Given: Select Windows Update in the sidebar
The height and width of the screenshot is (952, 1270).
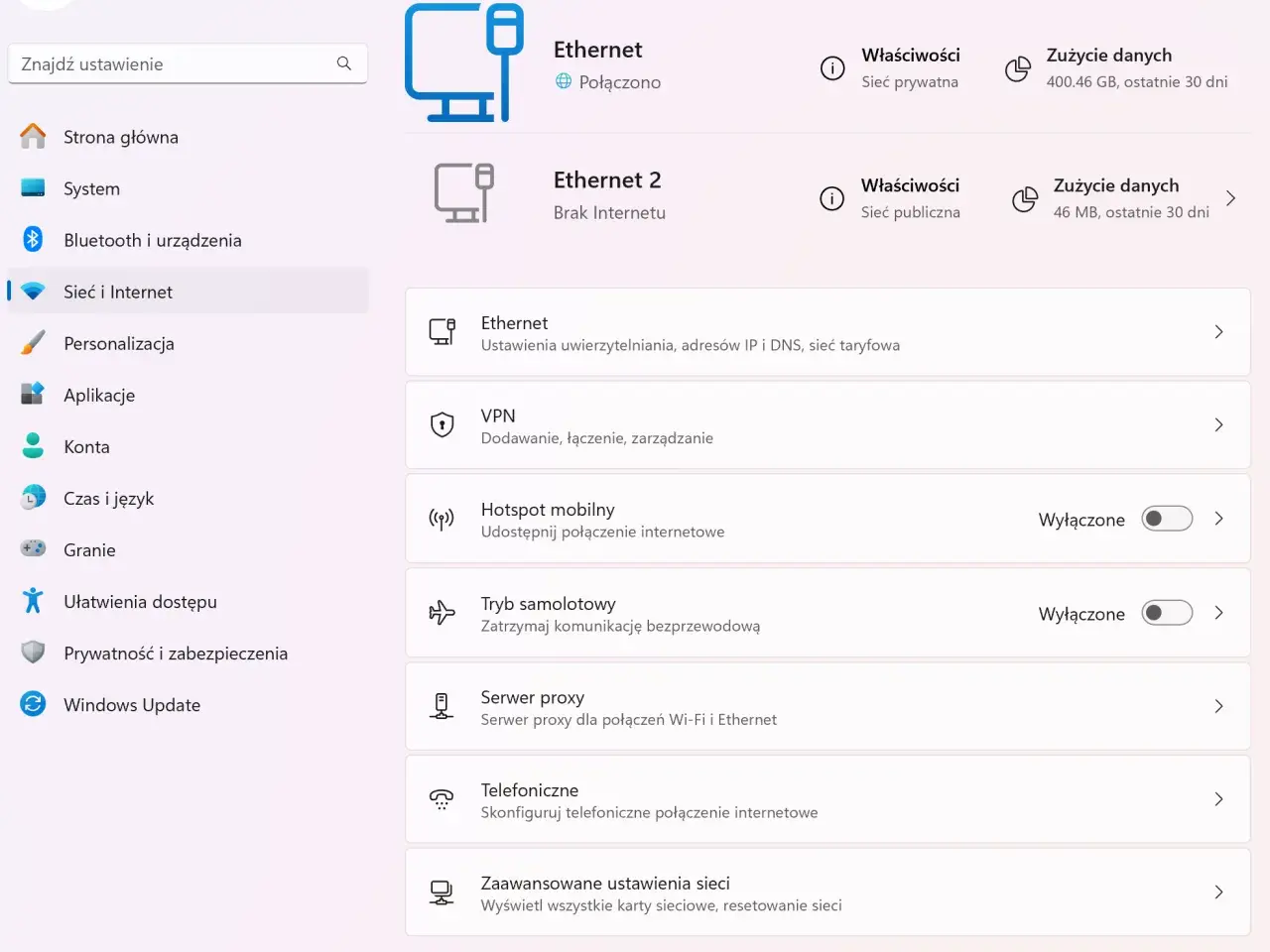Looking at the screenshot, I should point(188,704).
